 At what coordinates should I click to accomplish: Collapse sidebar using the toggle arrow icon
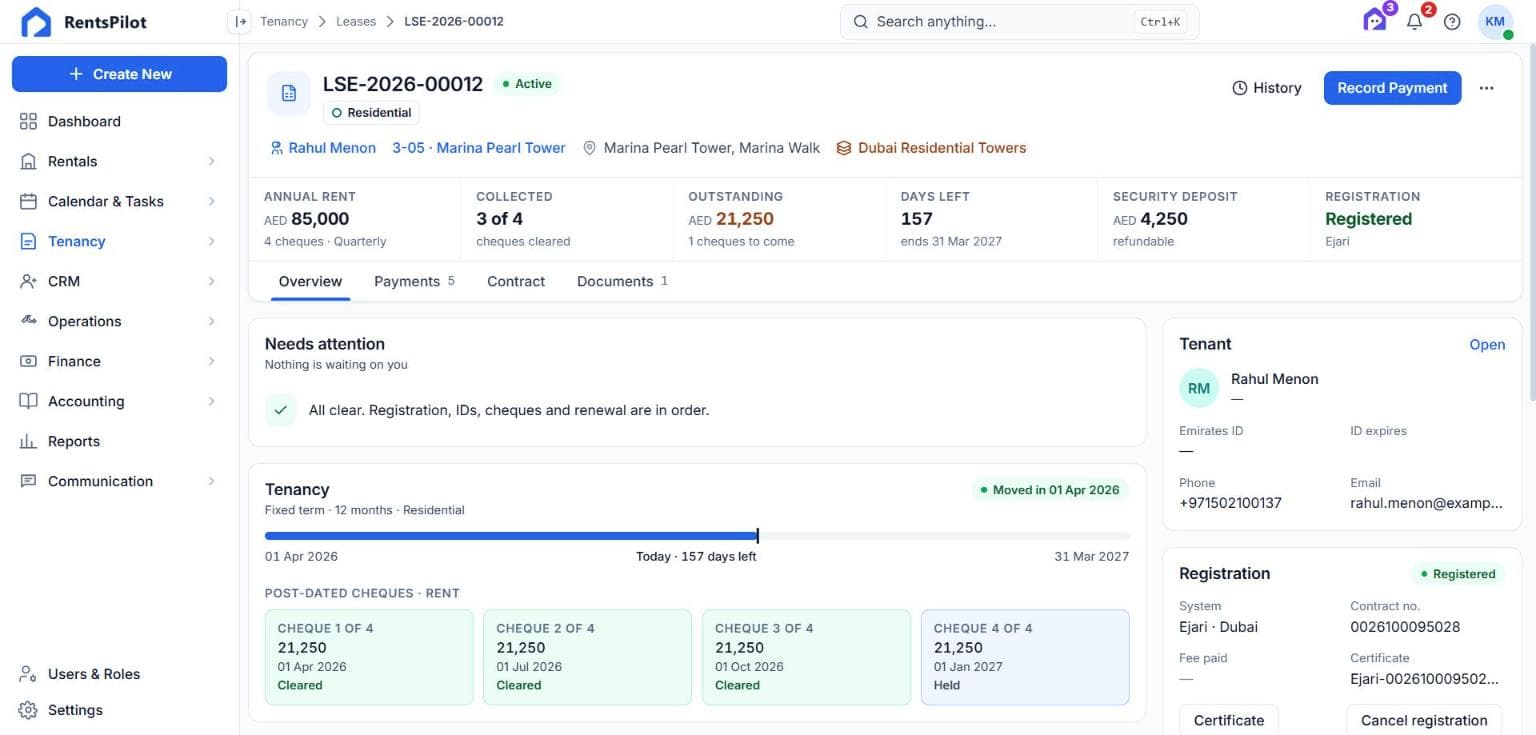(x=239, y=21)
